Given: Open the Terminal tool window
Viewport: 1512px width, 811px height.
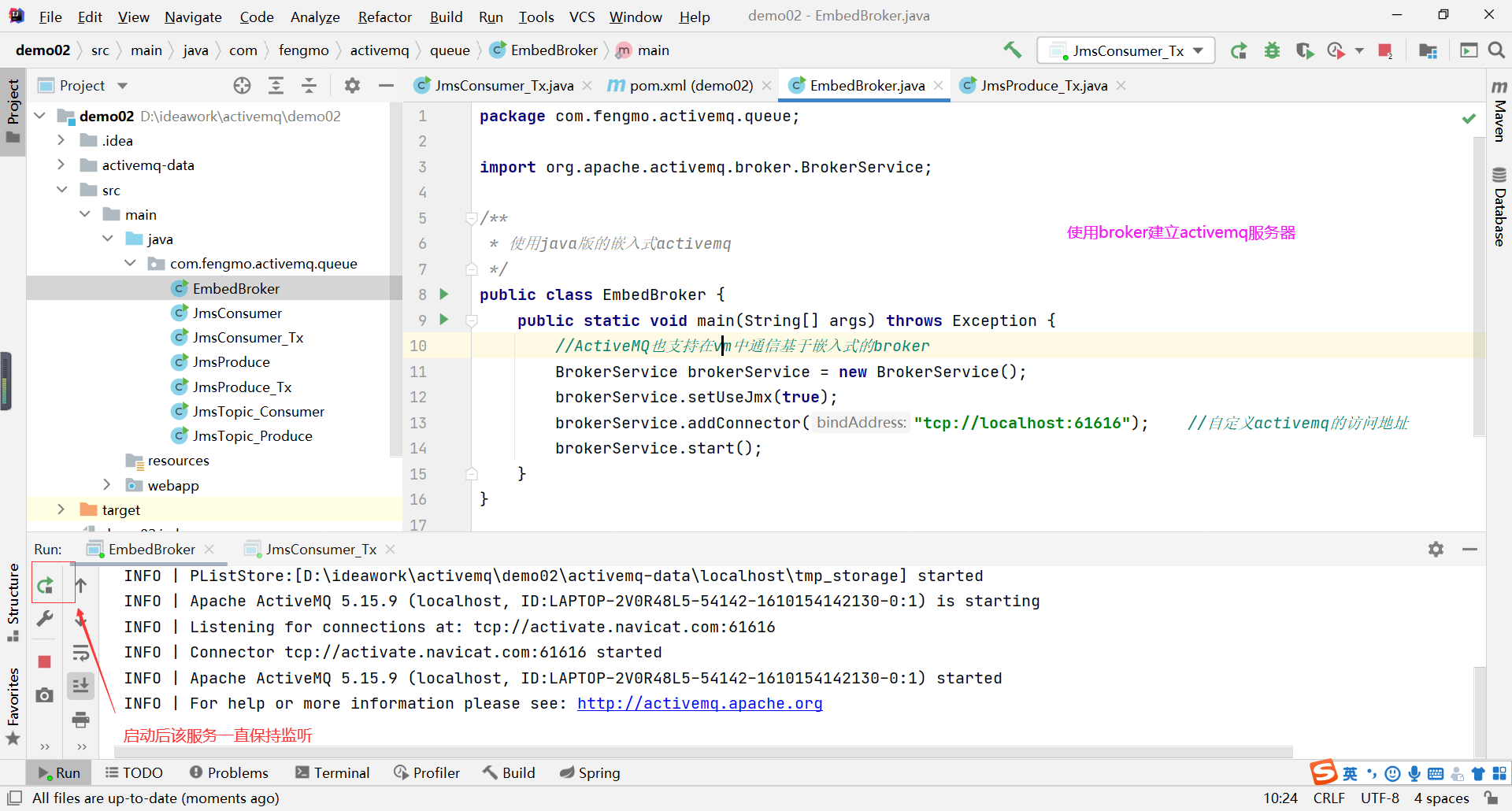Looking at the screenshot, I should 332,773.
